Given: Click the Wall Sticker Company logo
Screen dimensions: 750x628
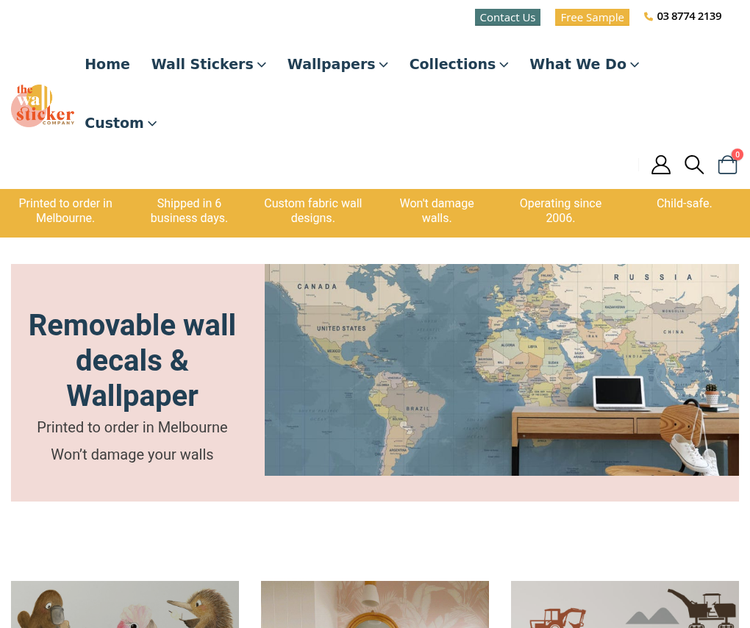Looking at the screenshot, I should coord(43,105).
